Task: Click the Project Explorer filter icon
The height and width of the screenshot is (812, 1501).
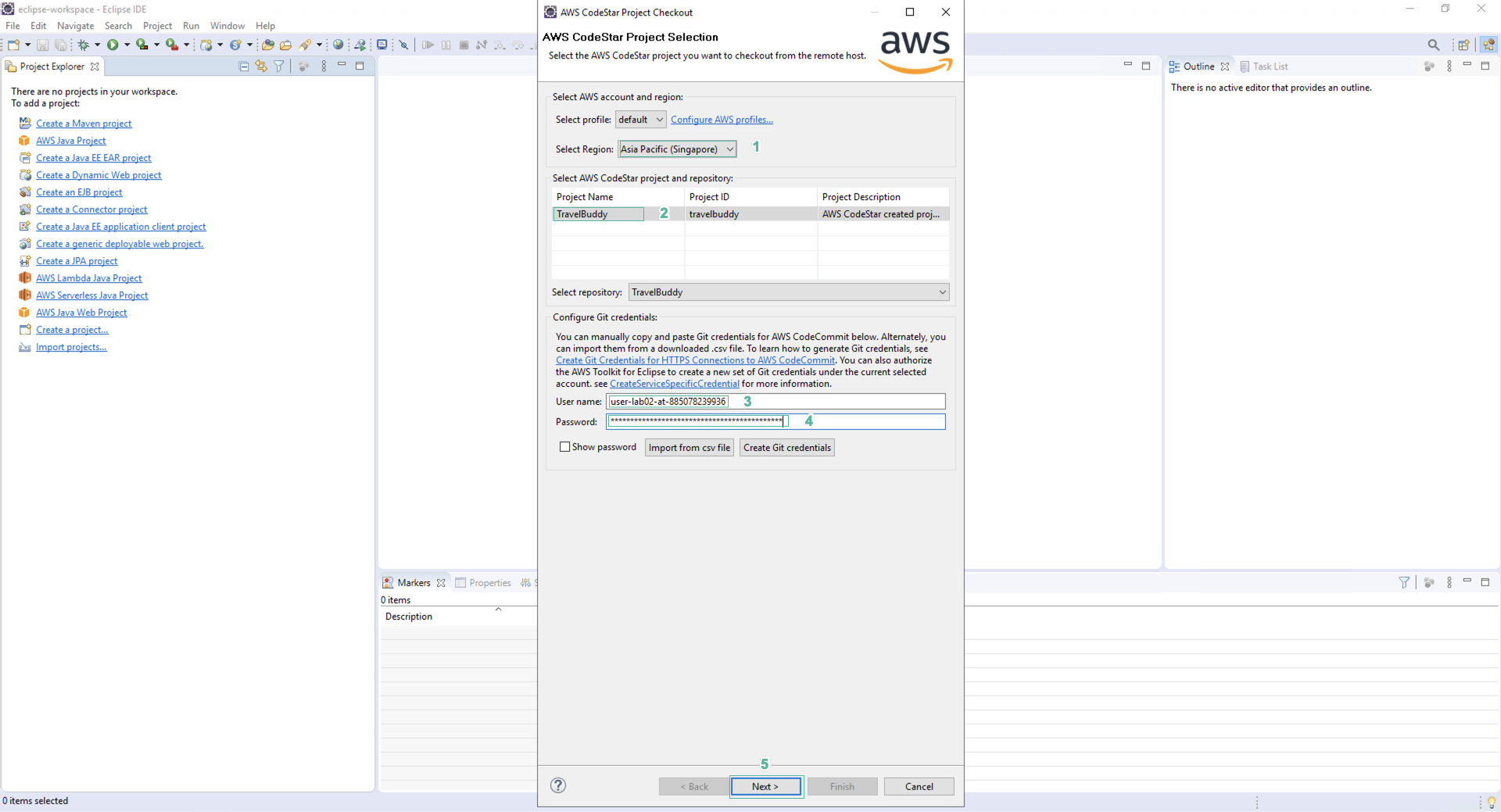Action: [279, 66]
